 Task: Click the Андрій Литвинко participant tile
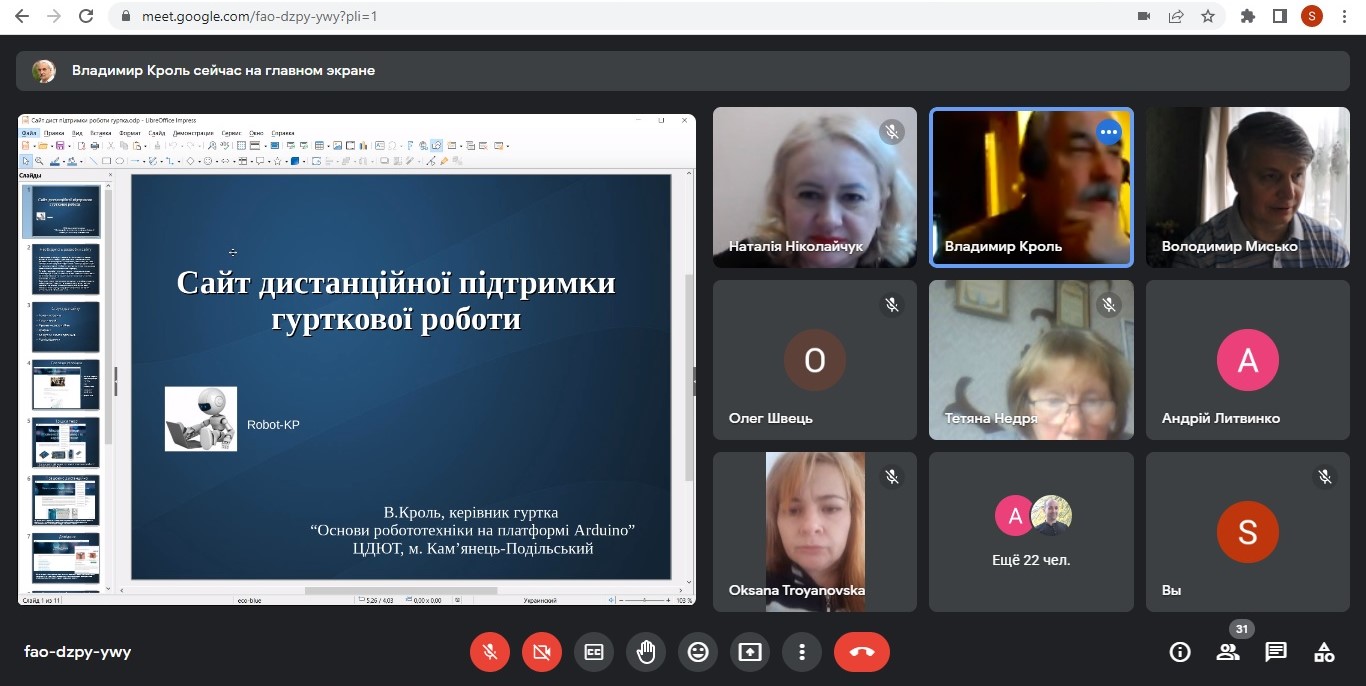point(1248,360)
